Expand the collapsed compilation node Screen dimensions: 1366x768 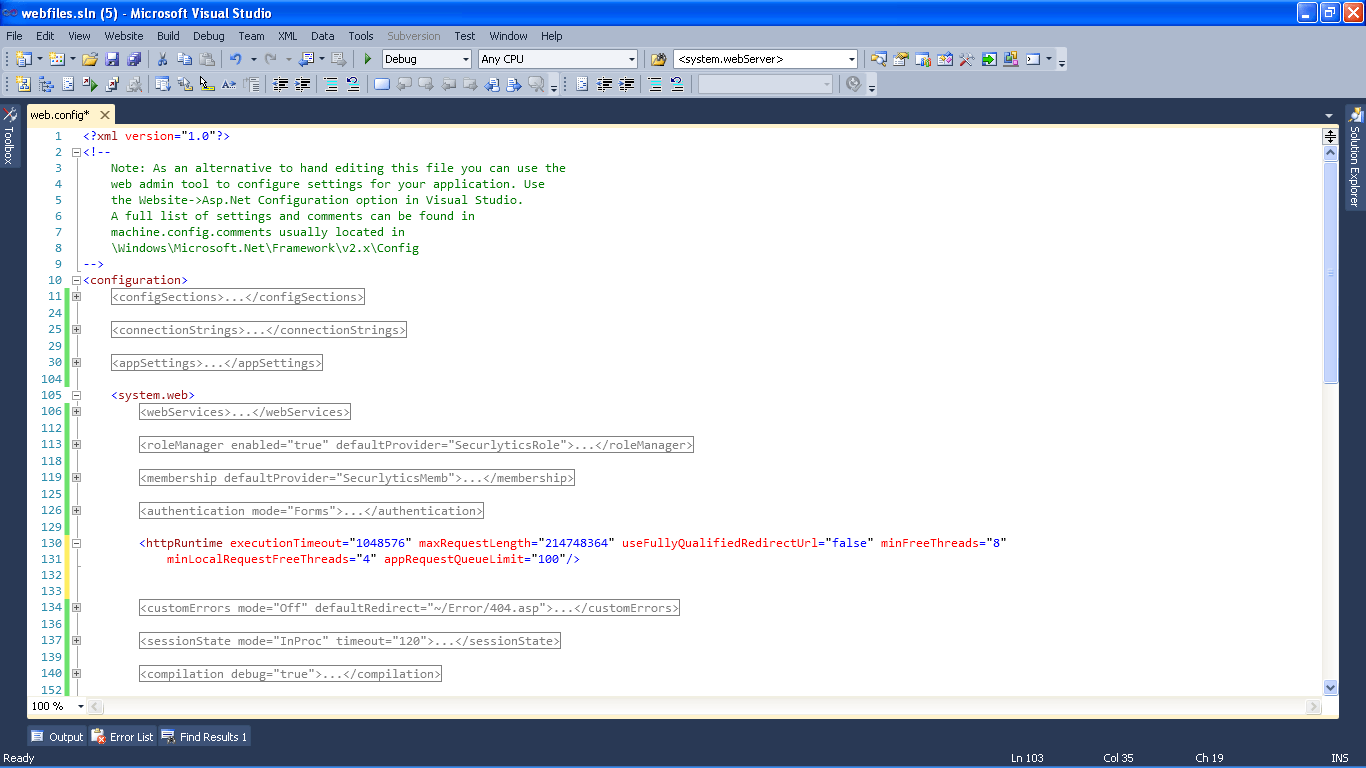[x=76, y=673]
